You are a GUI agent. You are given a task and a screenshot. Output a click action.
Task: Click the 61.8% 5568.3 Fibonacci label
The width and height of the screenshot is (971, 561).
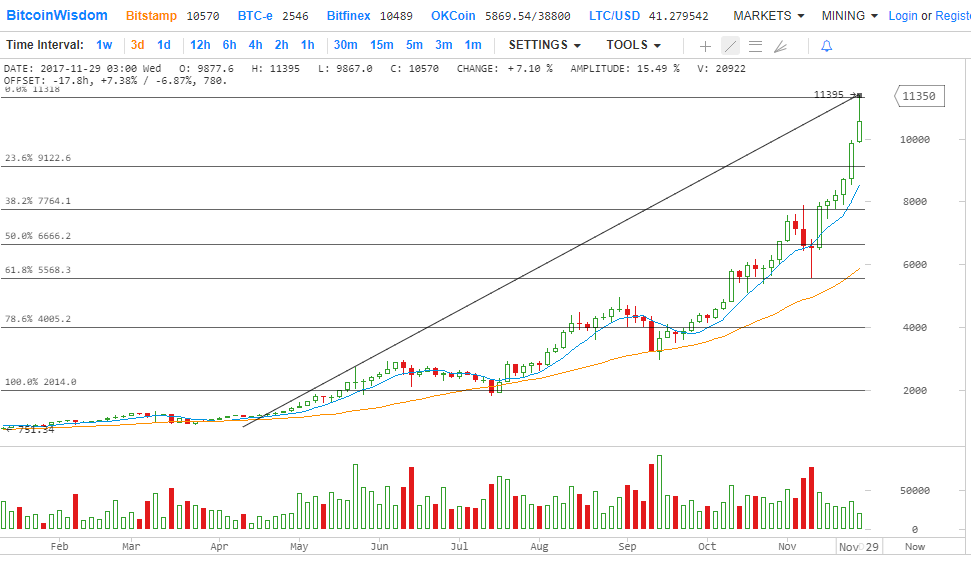(x=38, y=270)
